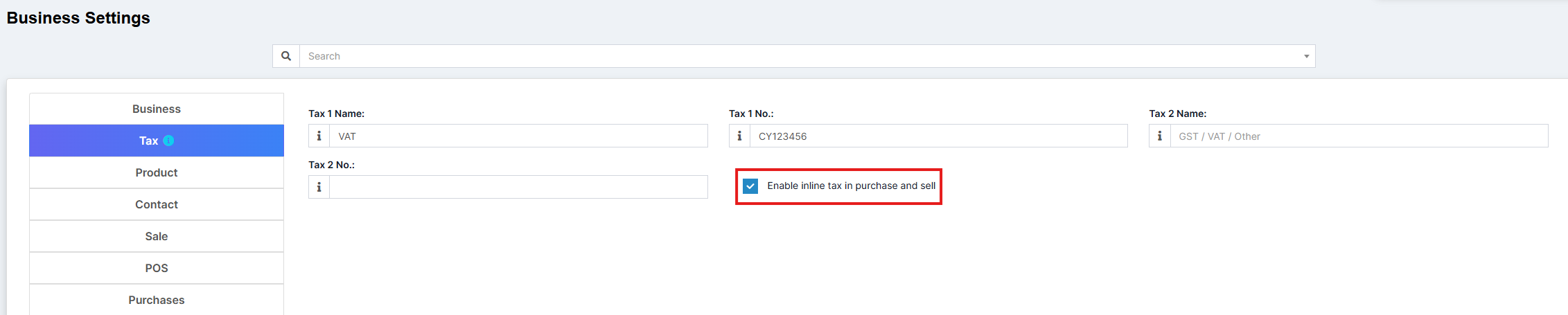Click the empty Tax 2 Name field

point(1358,136)
